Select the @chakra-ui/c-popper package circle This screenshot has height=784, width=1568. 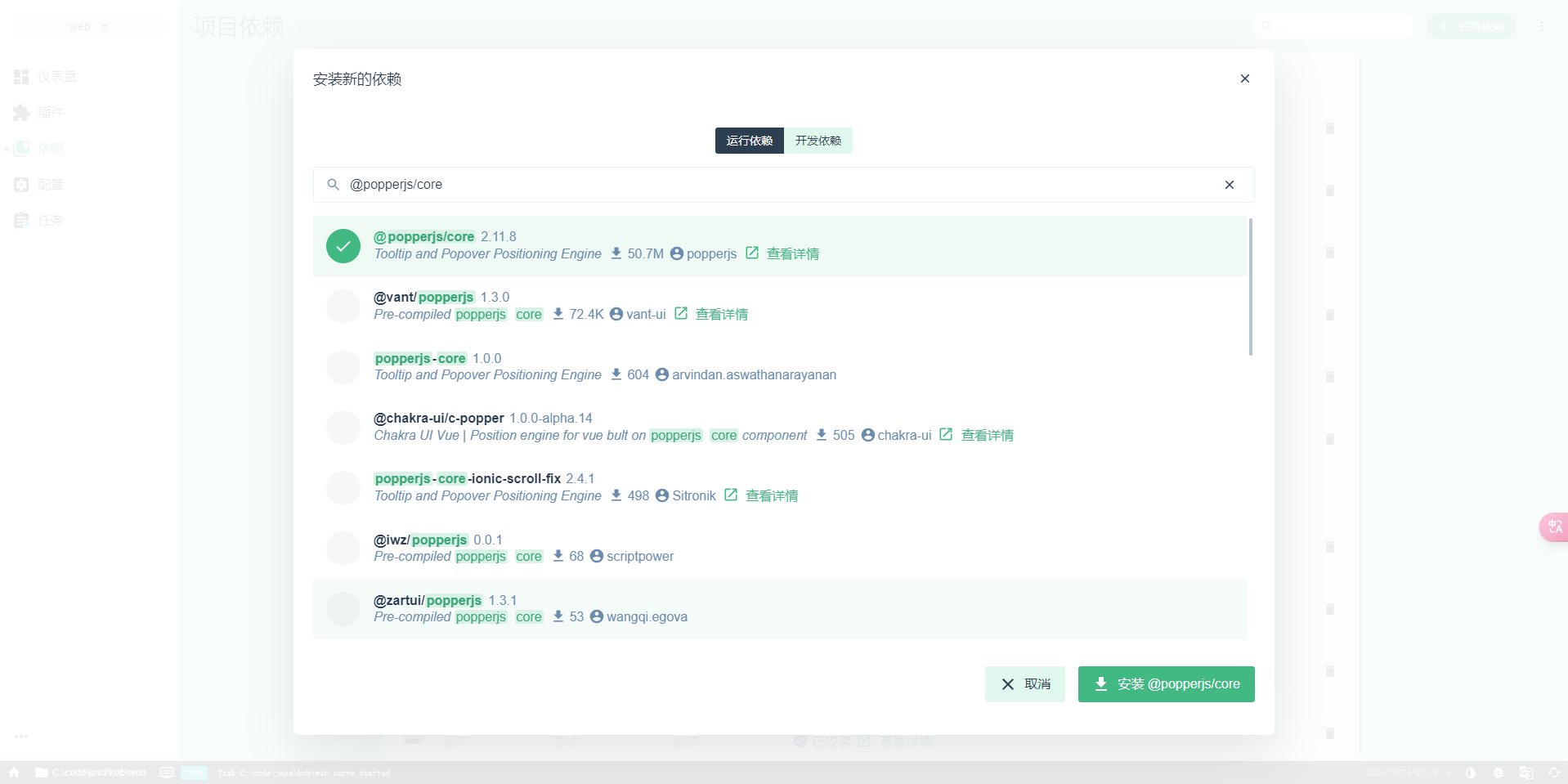(x=343, y=428)
